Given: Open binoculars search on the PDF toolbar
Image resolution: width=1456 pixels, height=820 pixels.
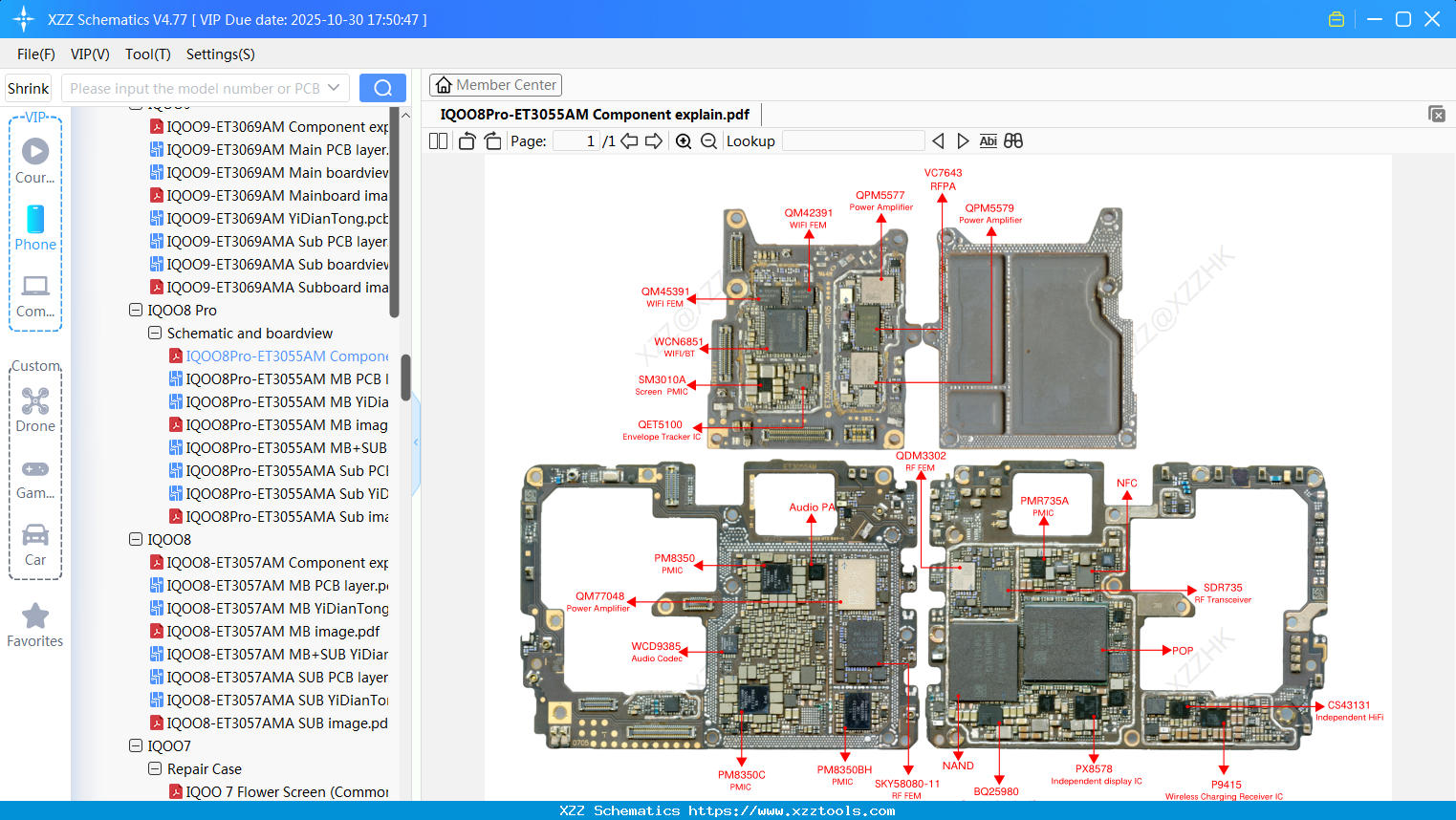Looking at the screenshot, I should [x=1013, y=140].
